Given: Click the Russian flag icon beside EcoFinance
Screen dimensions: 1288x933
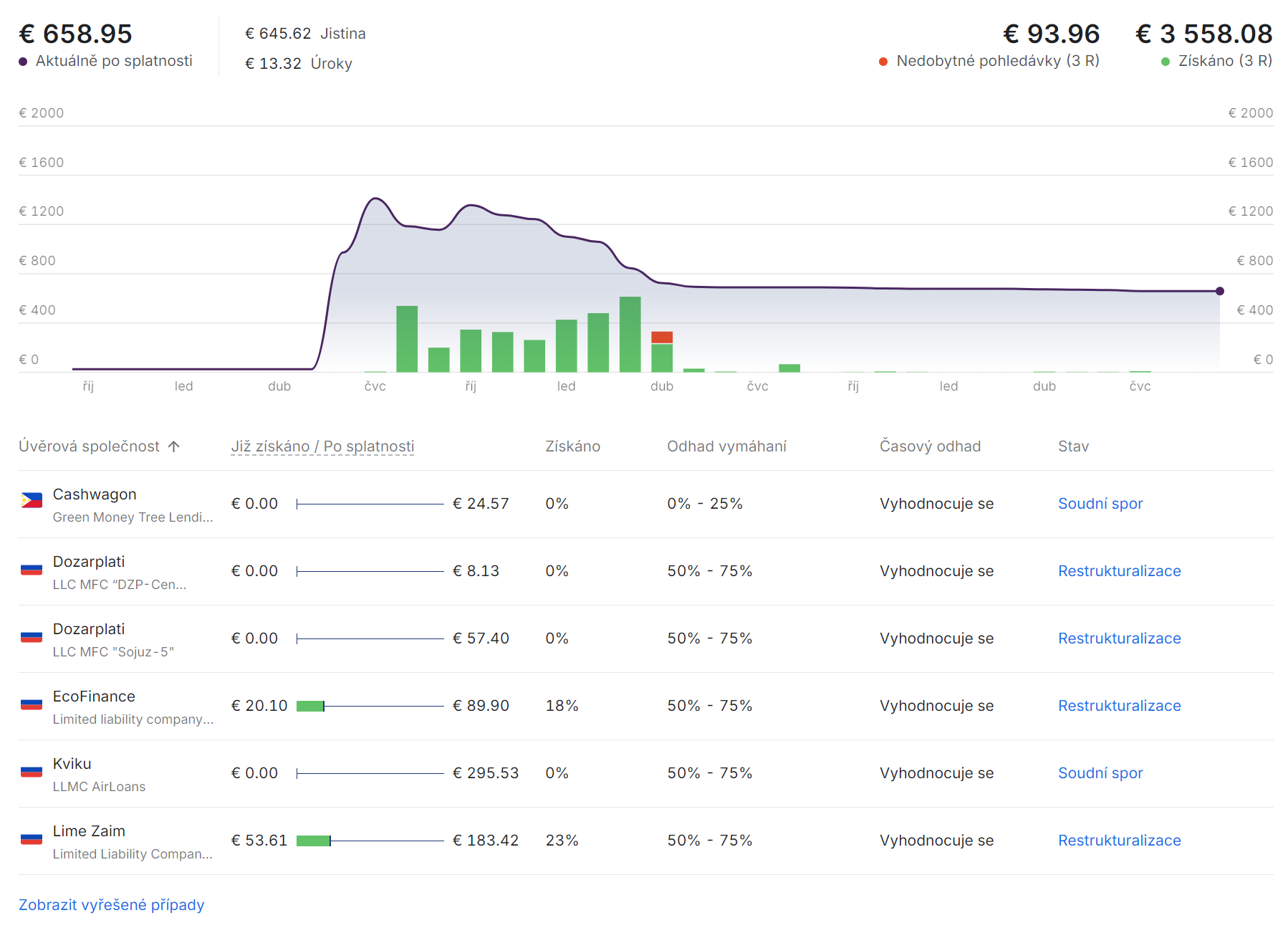Looking at the screenshot, I should pos(32,704).
